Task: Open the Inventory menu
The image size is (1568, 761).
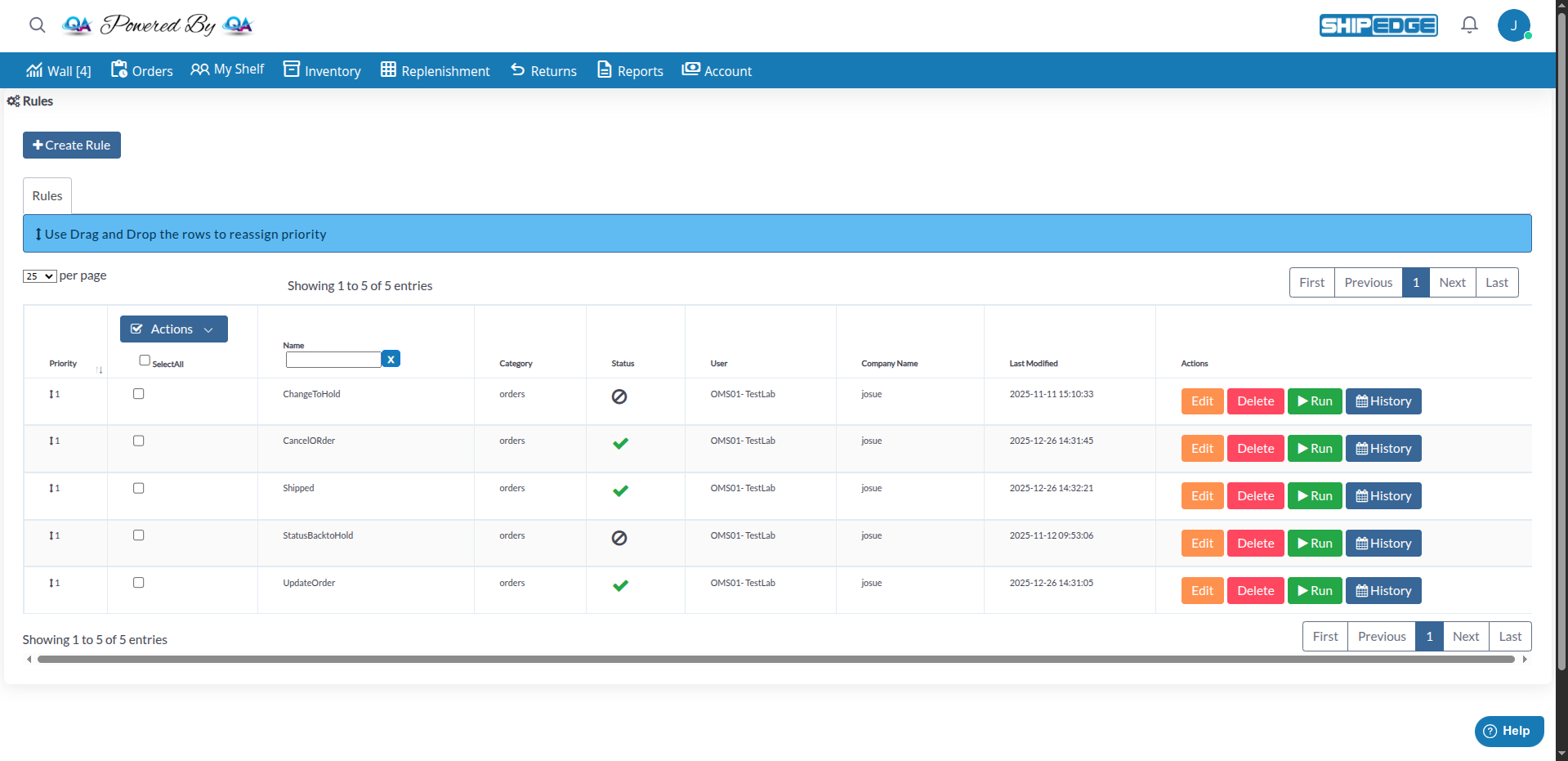Action: click(322, 71)
